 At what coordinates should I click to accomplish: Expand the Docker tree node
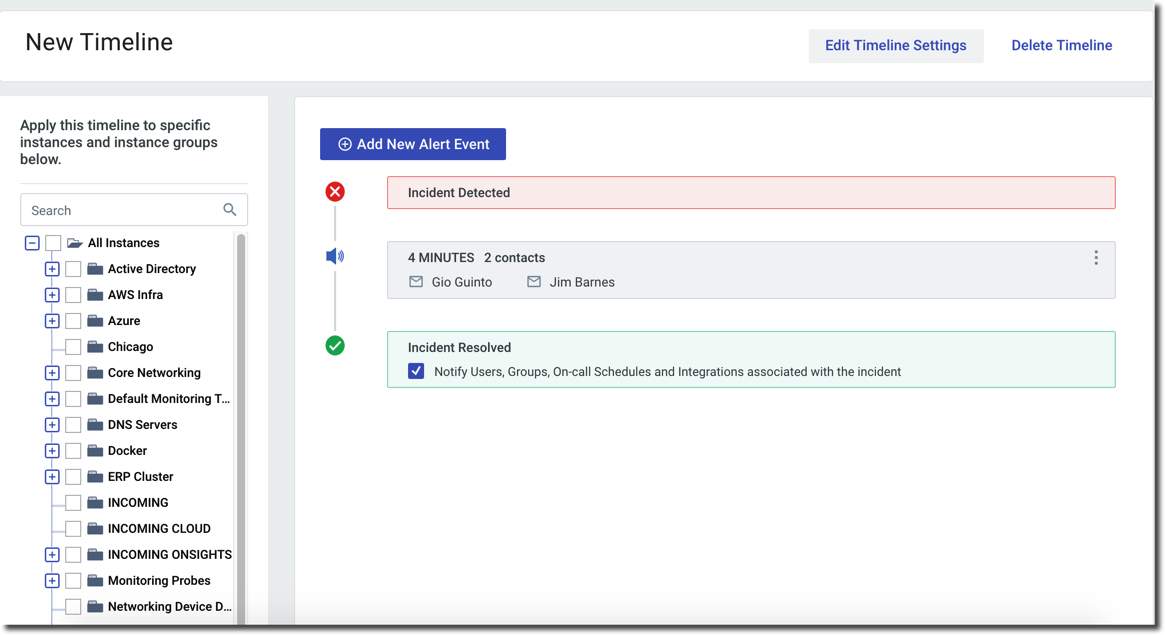pyautogui.click(x=51, y=450)
